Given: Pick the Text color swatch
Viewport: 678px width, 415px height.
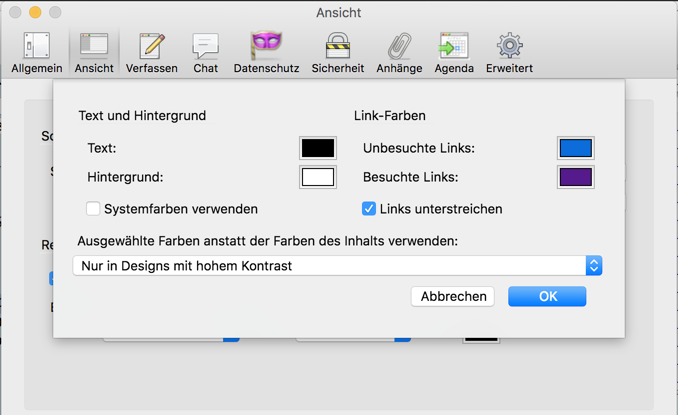Looking at the screenshot, I should [318, 148].
